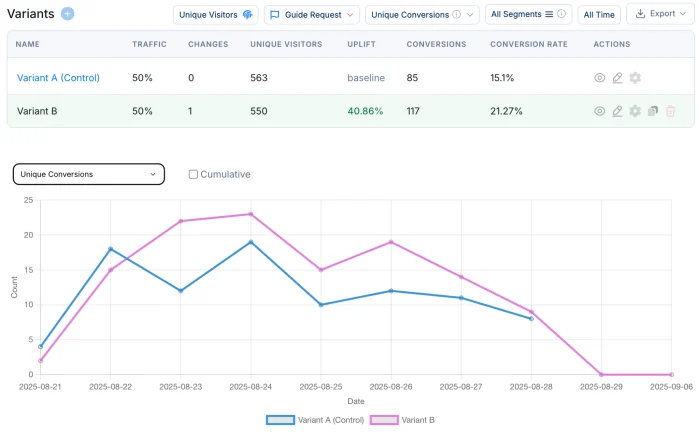Image resolution: width=699 pixels, height=434 pixels.
Task: Click the Variant B name cell
Action: pos(37,111)
